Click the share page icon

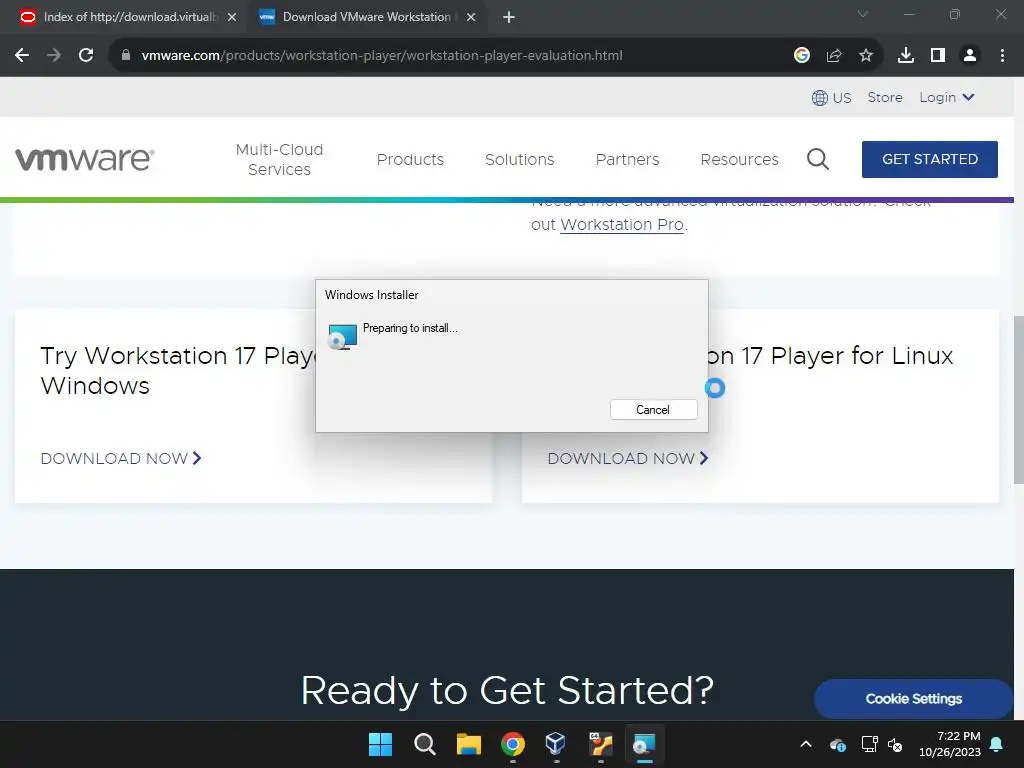(833, 56)
